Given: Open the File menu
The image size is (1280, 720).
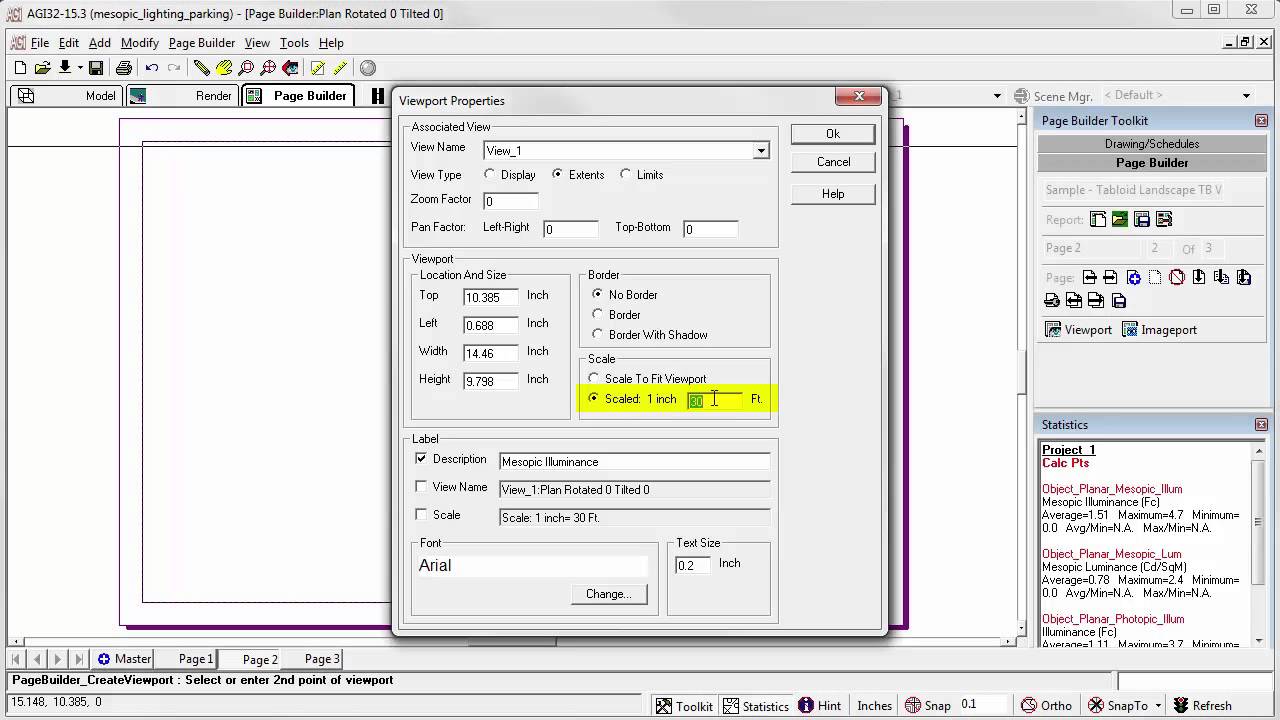Looking at the screenshot, I should [x=40, y=43].
